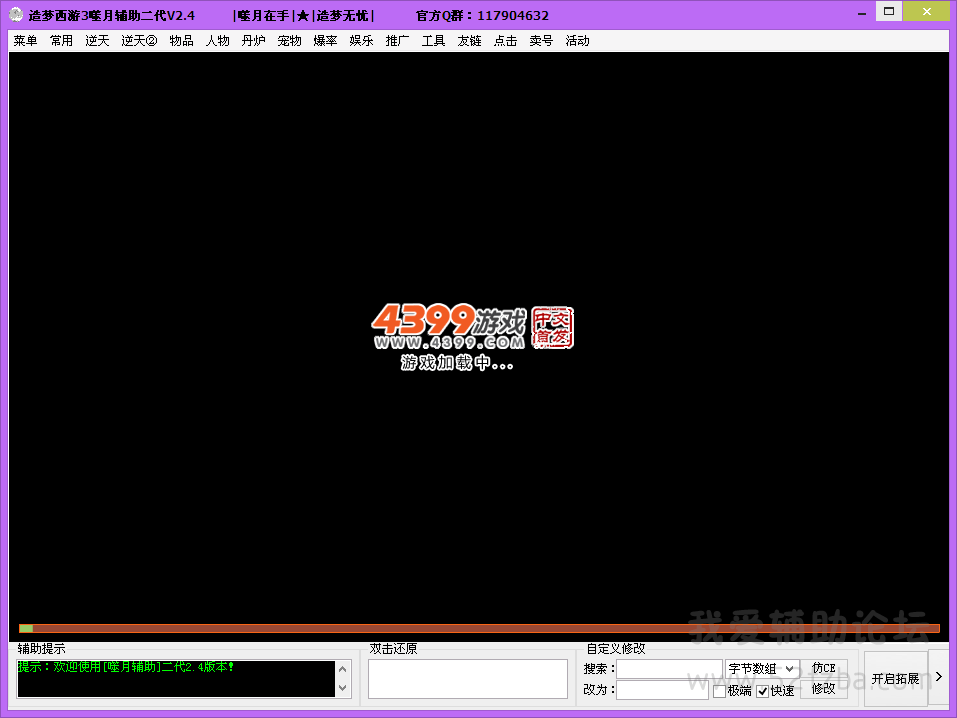
Task: Open the 宠物 menu
Action: (x=289, y=41)
